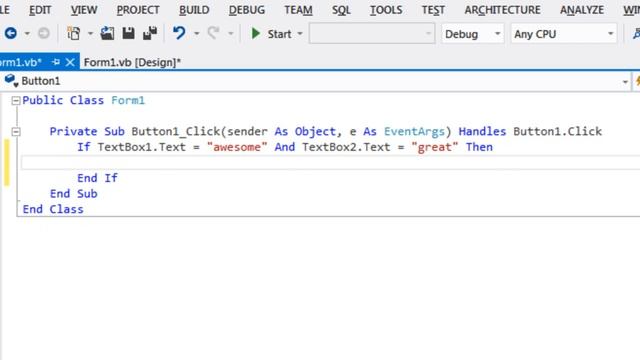Close the Form1.vb code tab
Screen dimensions: 640x360
click(70, 62)
